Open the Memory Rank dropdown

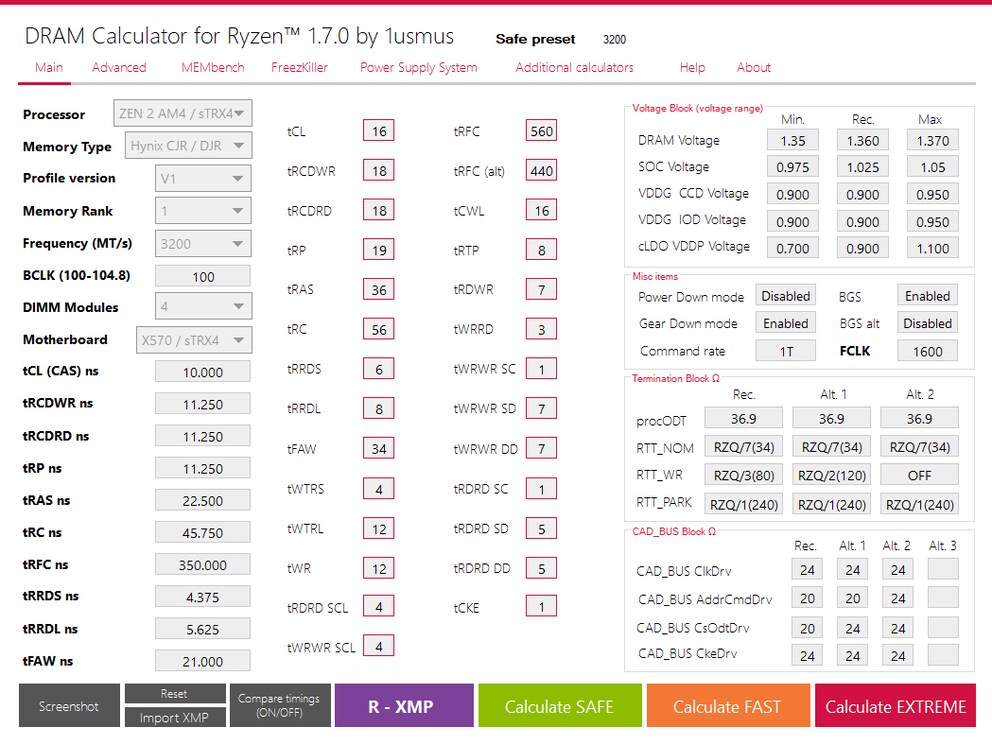tap(202, 211)
